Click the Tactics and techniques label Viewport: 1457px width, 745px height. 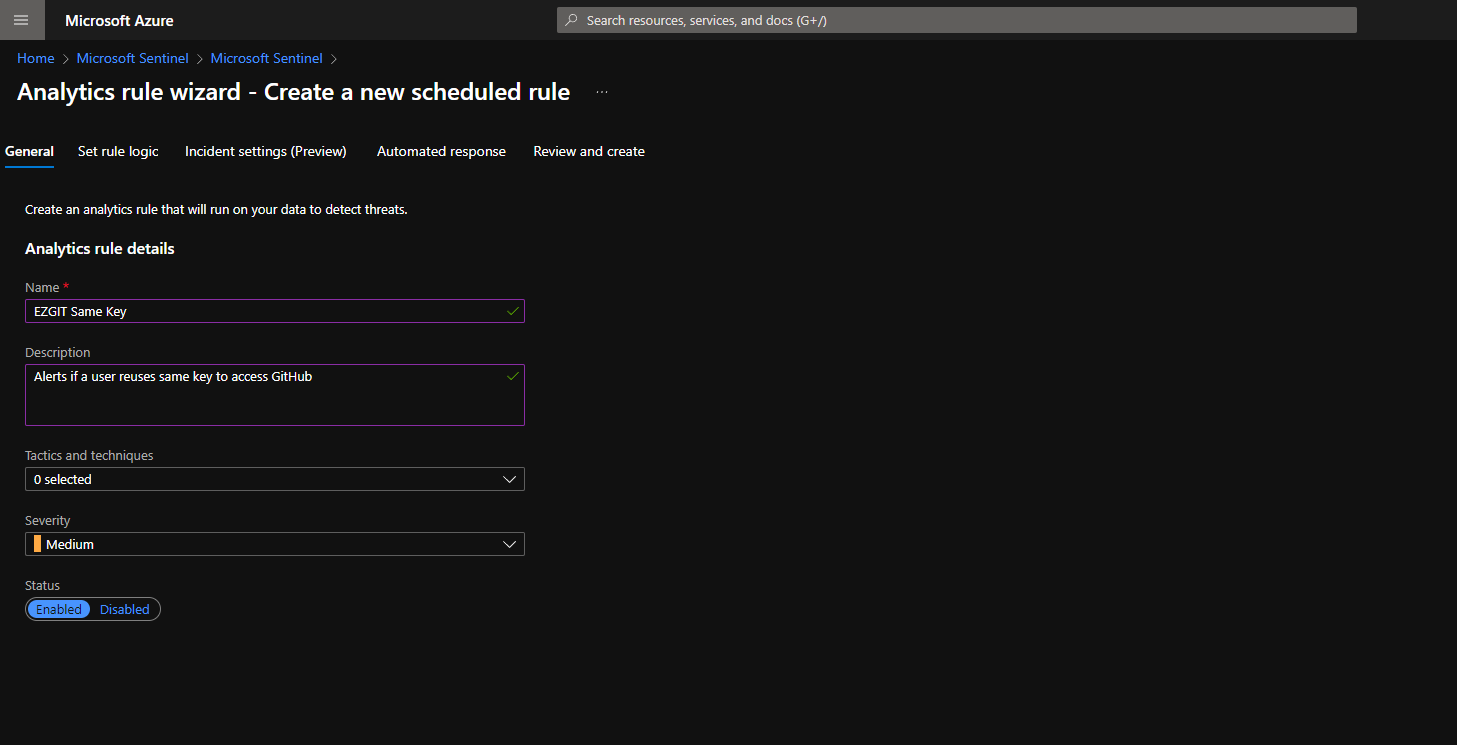coord(89,456)
